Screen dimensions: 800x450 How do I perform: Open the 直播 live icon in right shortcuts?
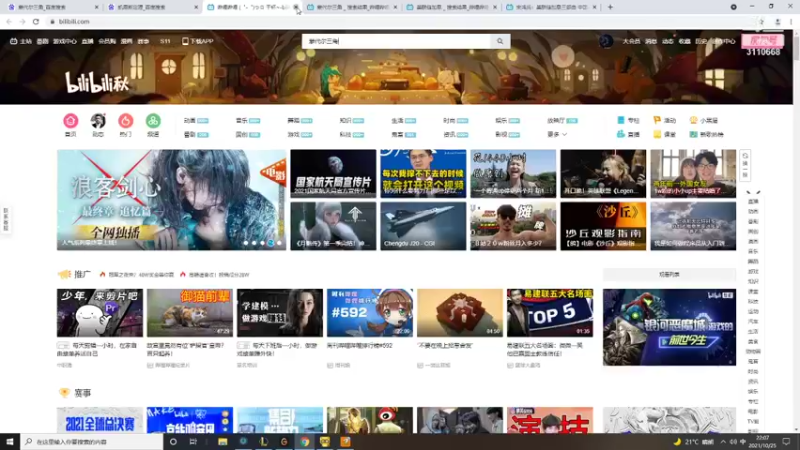point(621,134)
